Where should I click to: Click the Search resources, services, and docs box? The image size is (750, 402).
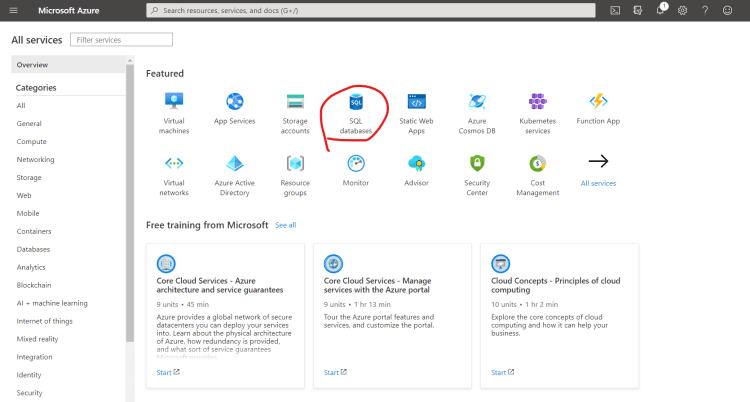click(371, 10)
